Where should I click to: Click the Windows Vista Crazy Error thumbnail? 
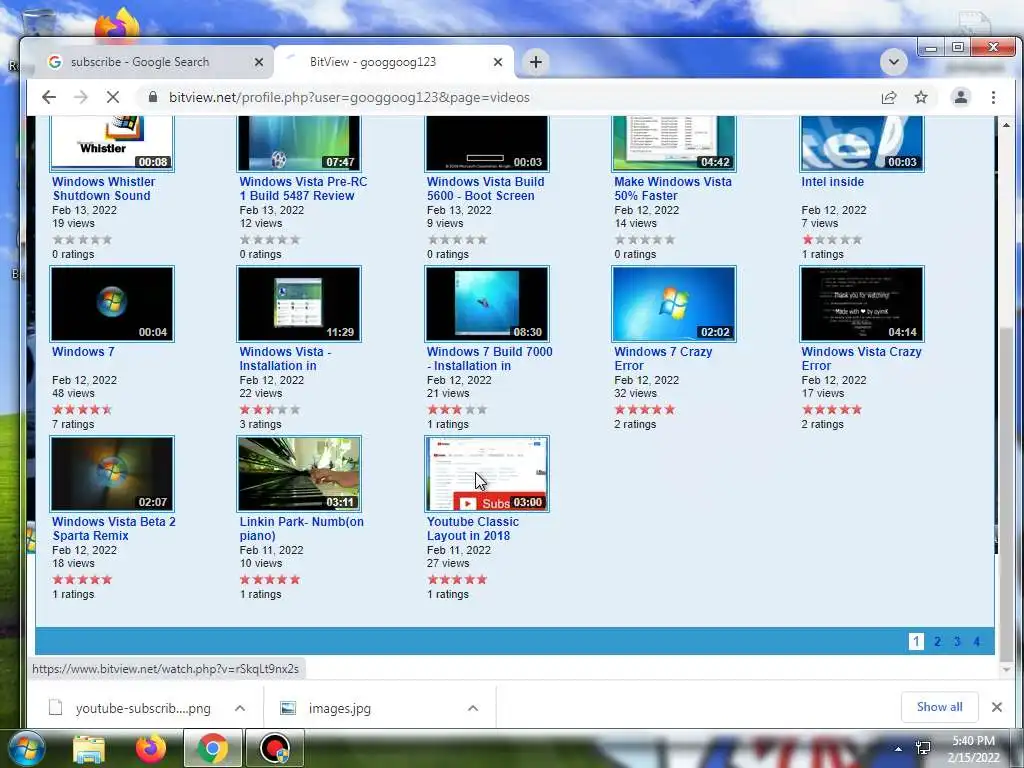click(862, 304)
